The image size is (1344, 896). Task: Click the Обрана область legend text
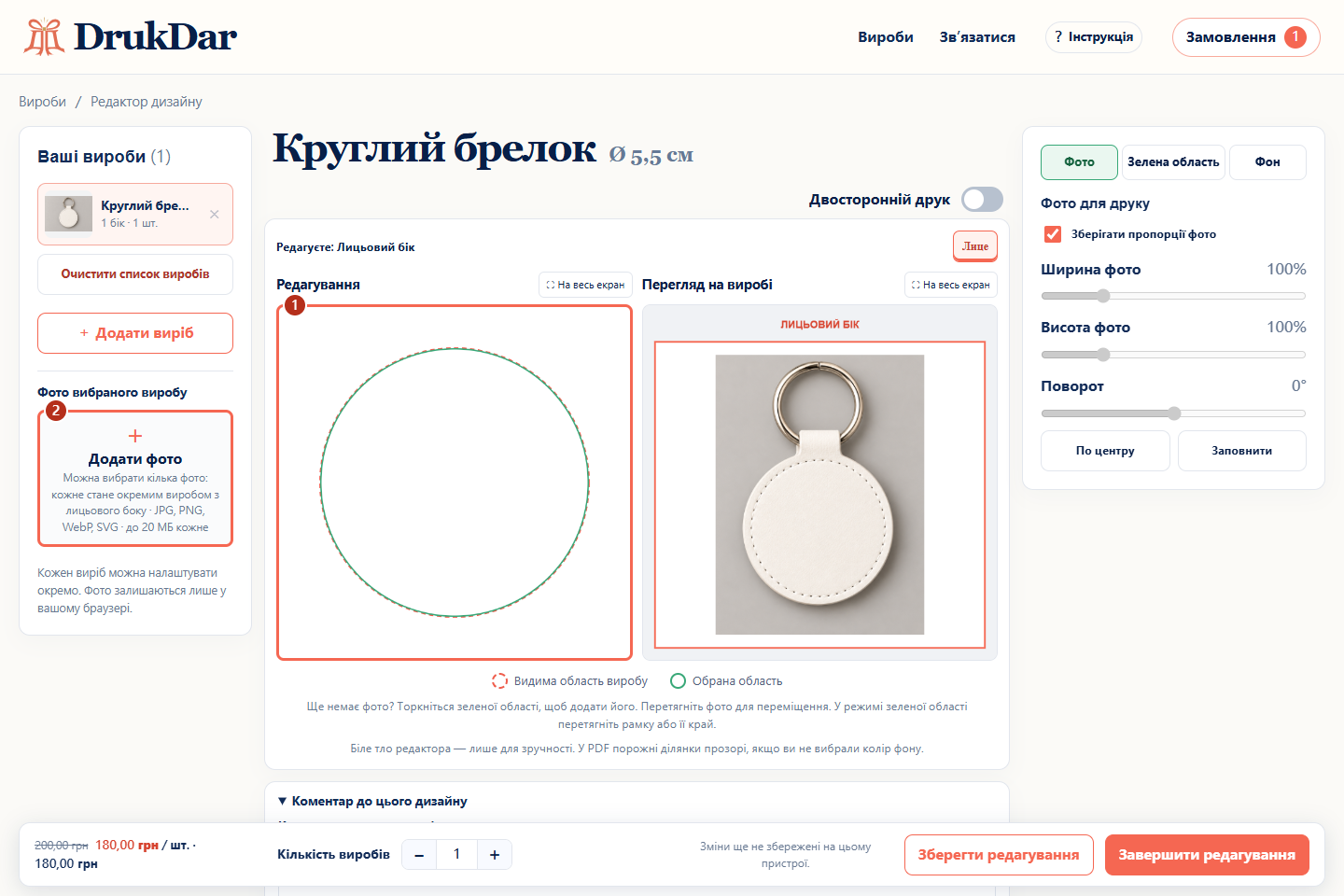tap(737, 681)
